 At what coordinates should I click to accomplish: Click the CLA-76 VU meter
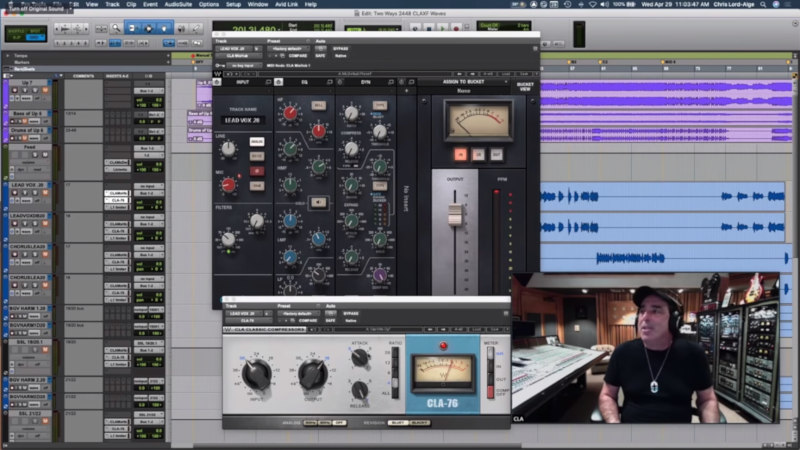pos(443,372)
